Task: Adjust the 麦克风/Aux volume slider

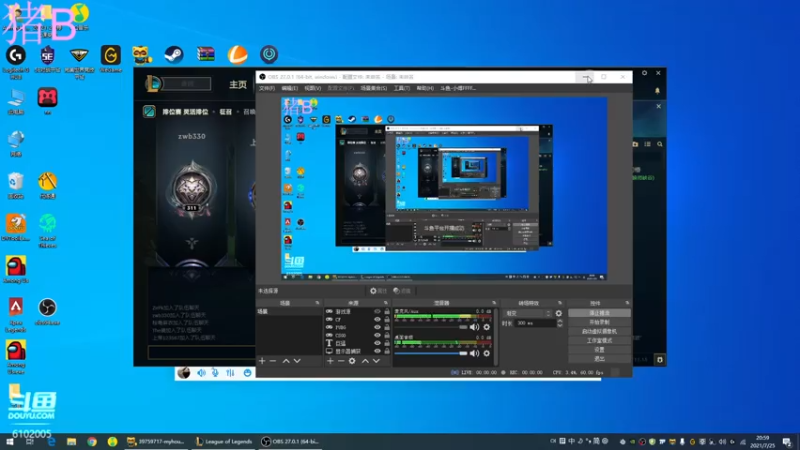Action: 431,327
